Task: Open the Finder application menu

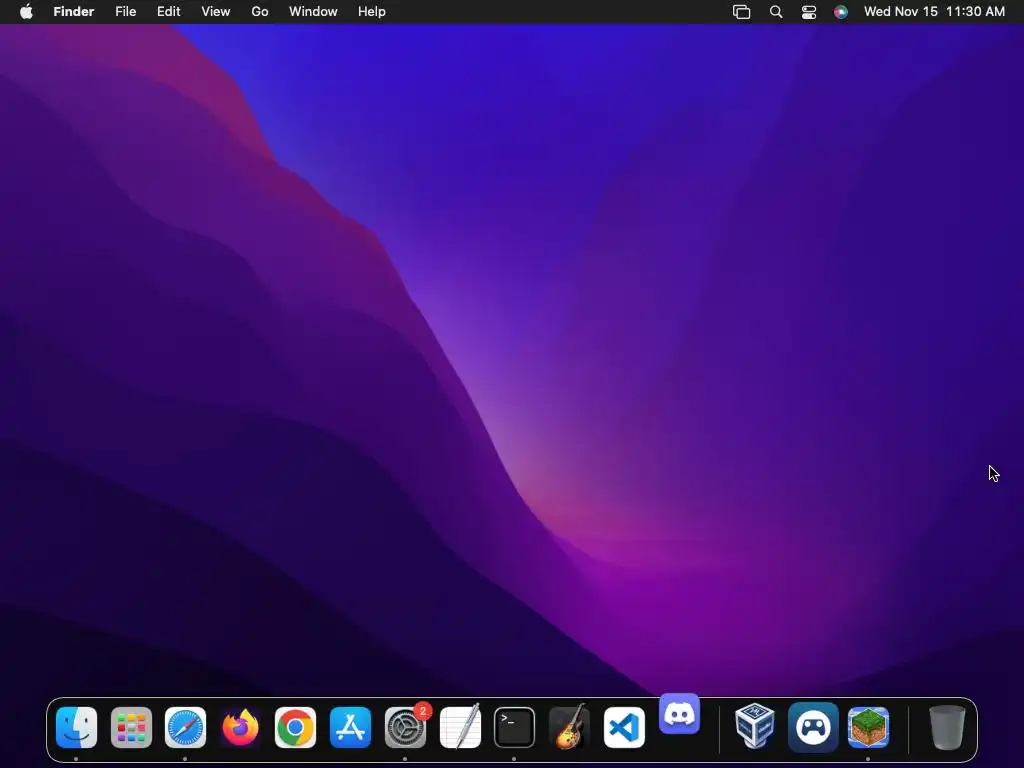Action: (x=74, y=12)
